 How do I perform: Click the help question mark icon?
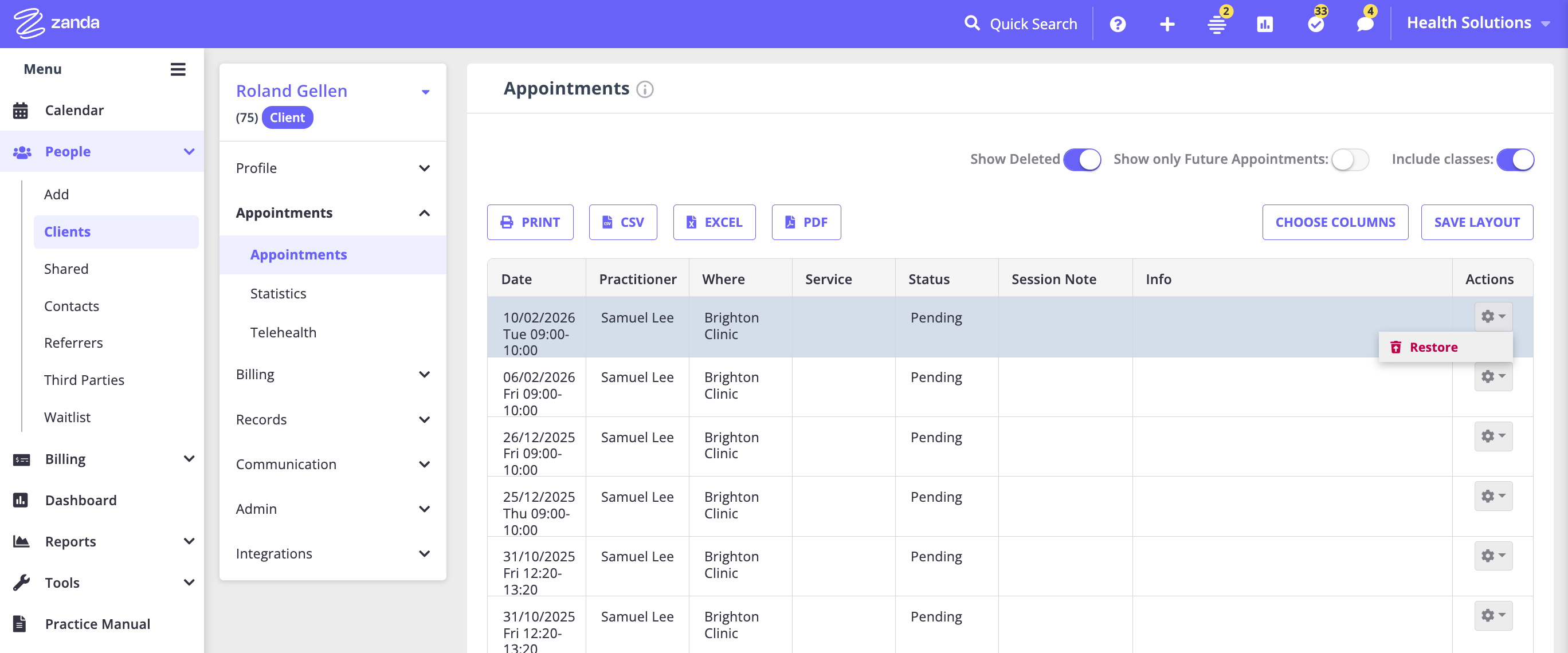[1118, 24]
